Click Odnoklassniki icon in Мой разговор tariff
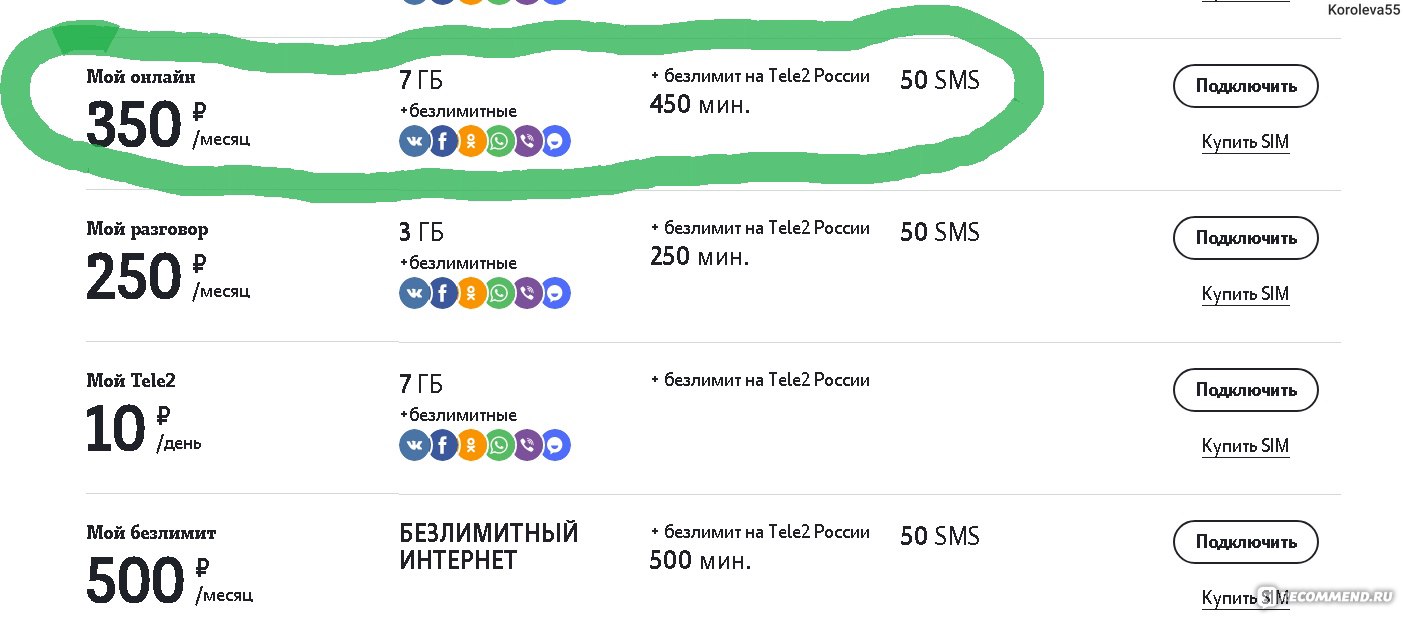The height and width of the screenshot is (618, 1404). point(471,293)
